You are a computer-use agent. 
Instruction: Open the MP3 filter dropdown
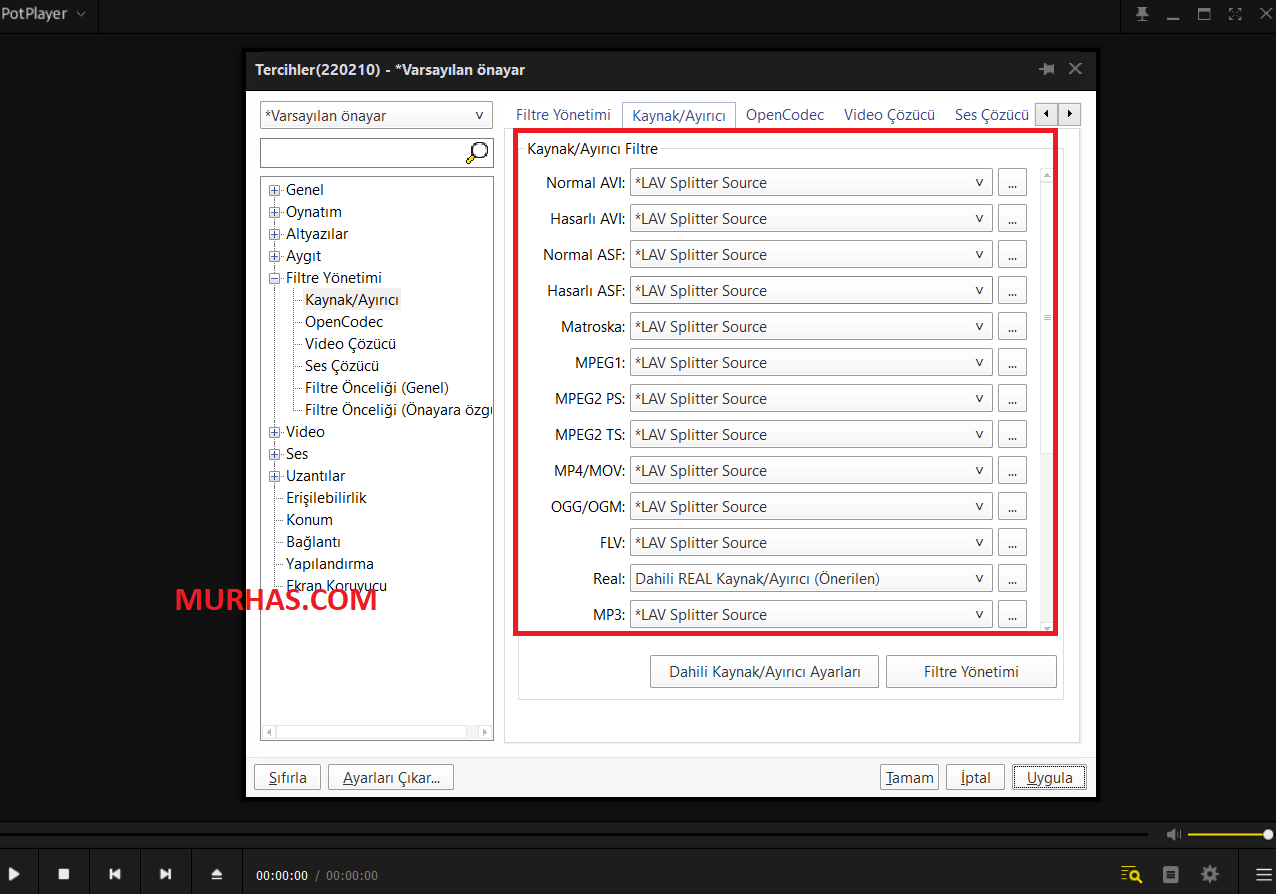(x=811, y=615)
